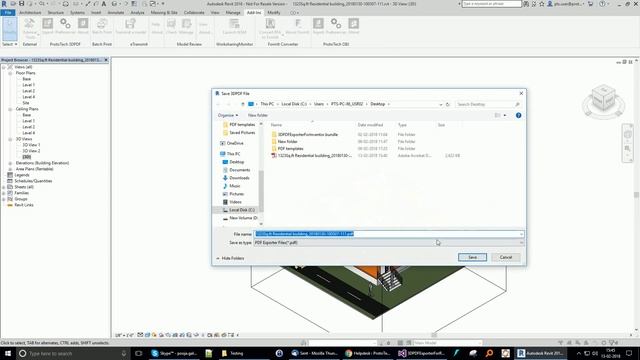Expand Families in Project Browser
This screenshot has height=360, width=640.
pyautogui.click(x=4, y=193)
